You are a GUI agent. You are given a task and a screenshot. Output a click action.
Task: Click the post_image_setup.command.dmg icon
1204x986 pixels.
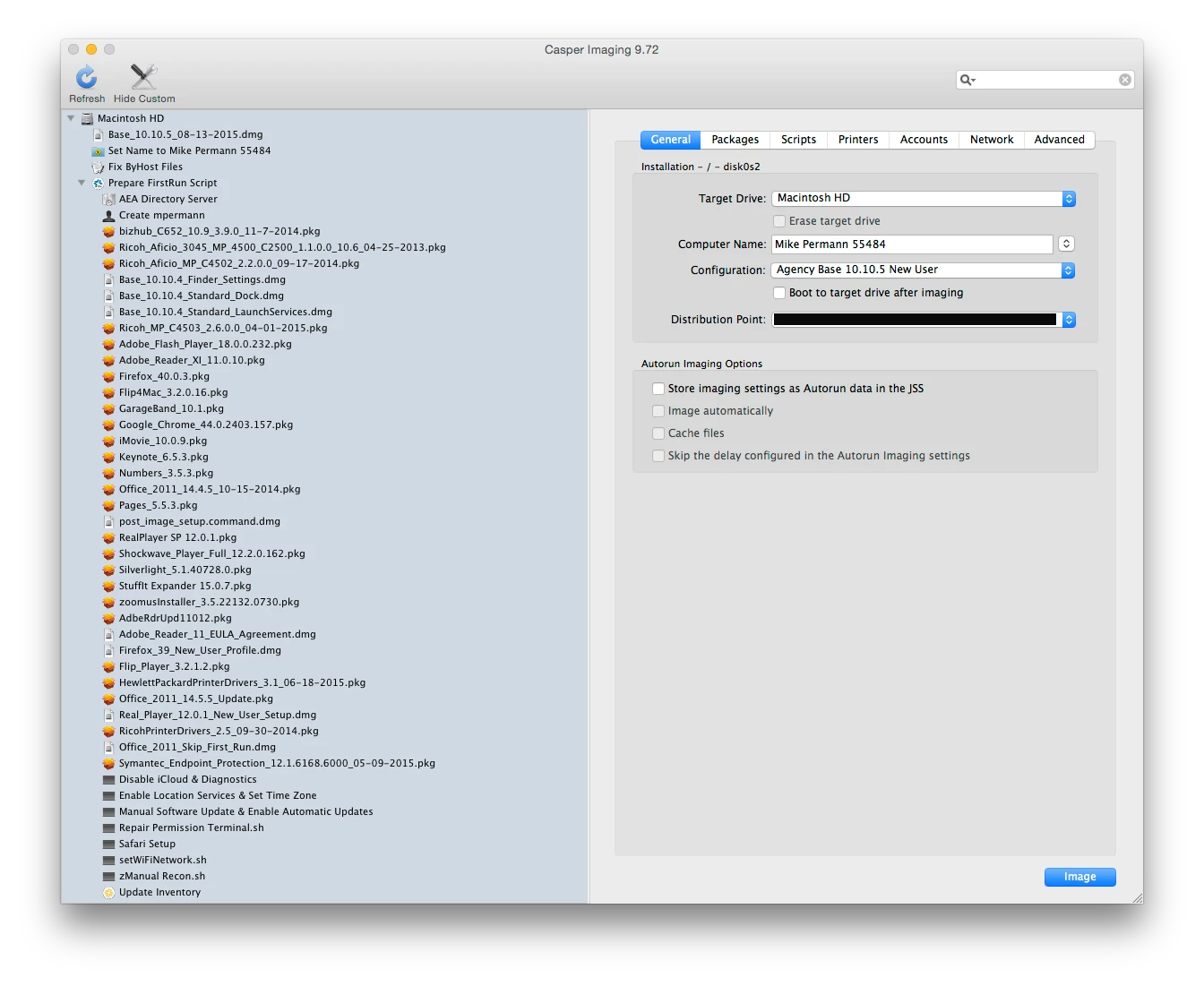pos(108,521)
